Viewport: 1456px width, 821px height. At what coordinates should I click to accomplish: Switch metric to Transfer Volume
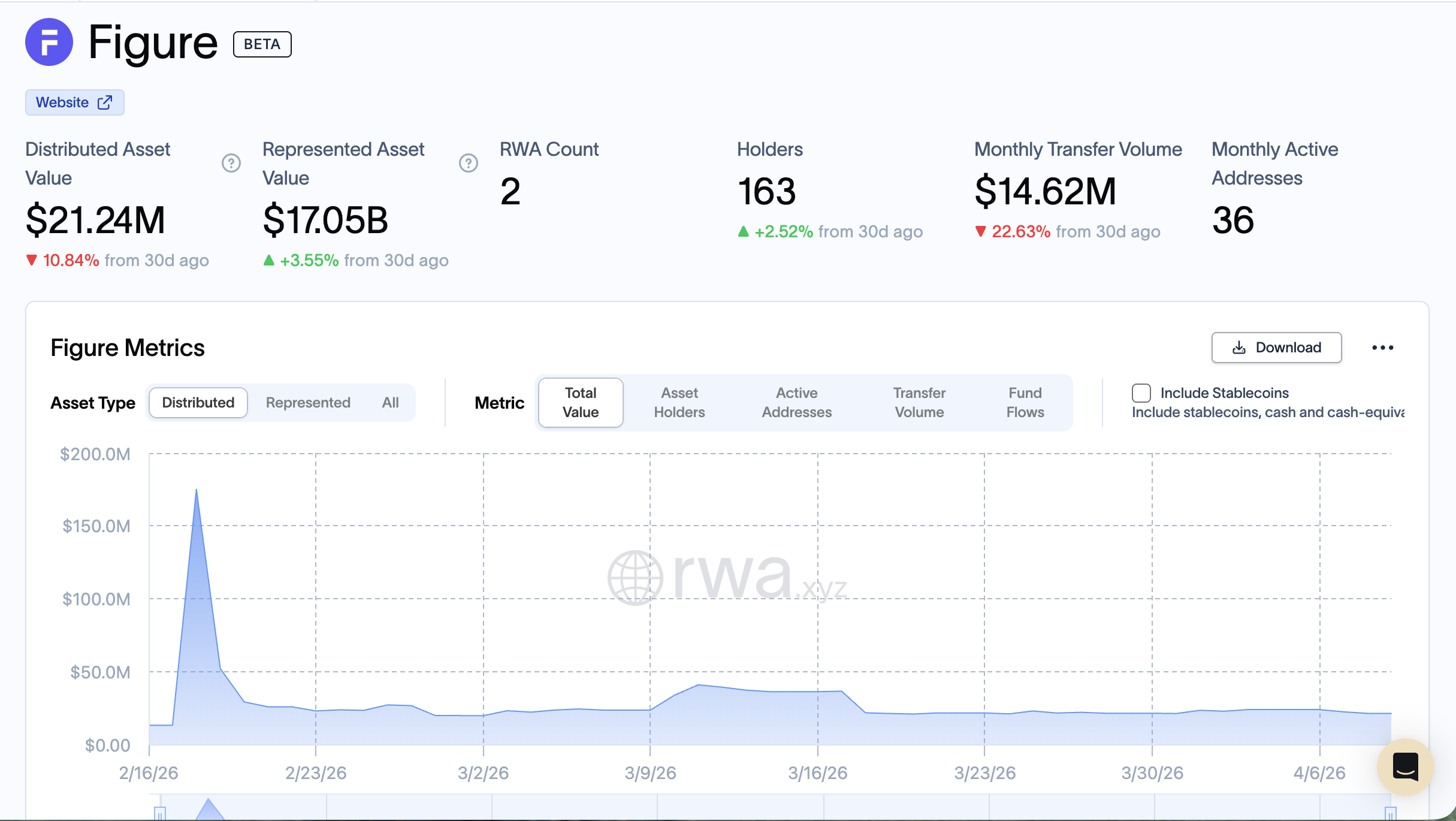919,403
